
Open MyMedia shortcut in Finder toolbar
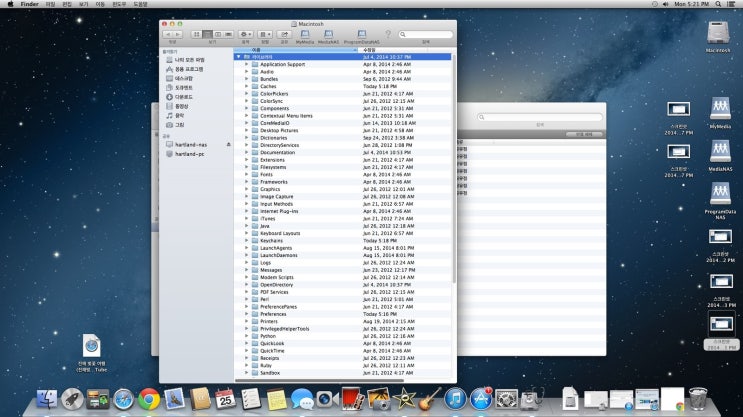(305, 36)
